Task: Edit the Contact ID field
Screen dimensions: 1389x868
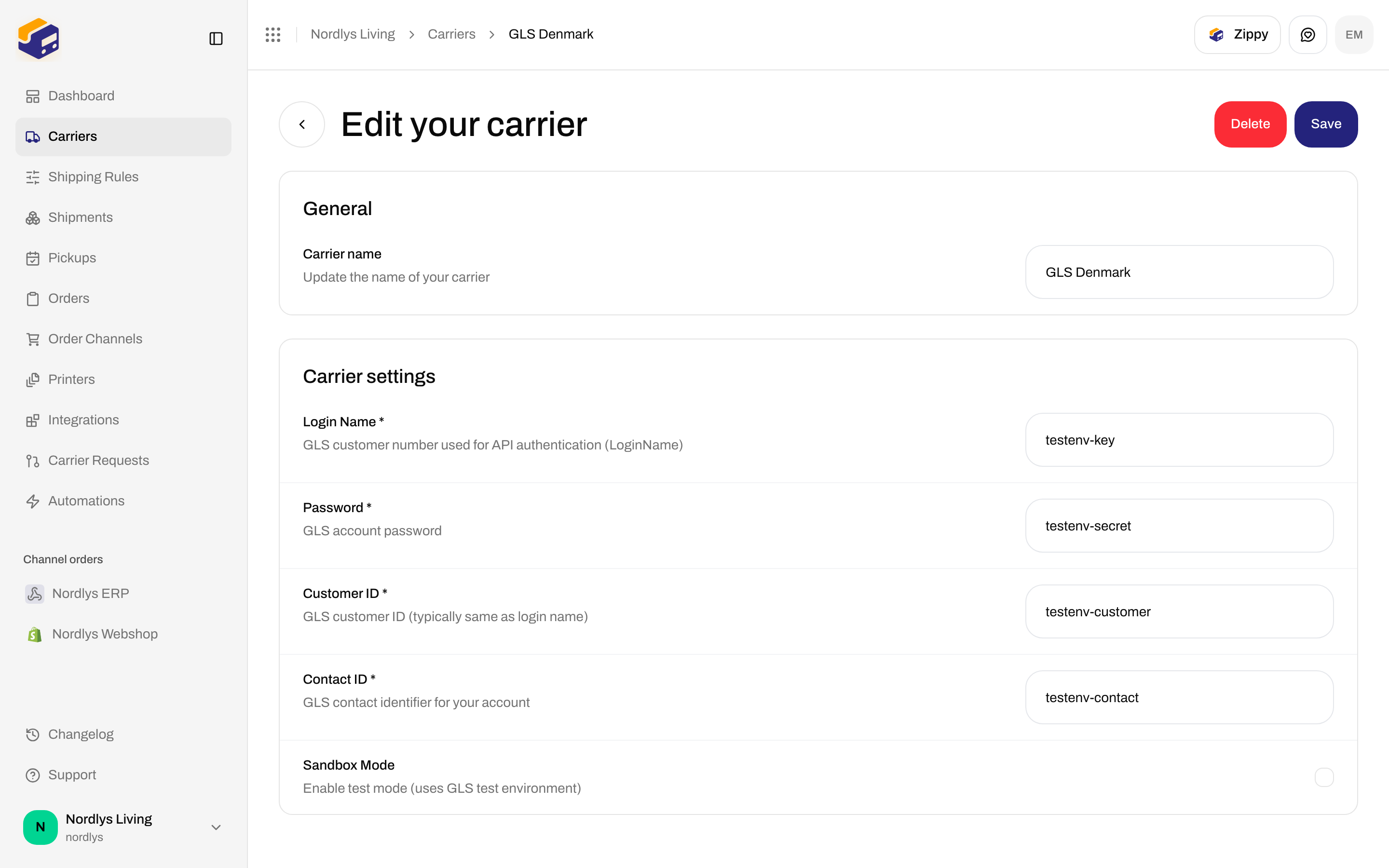Action: (x=1179, y=697)
